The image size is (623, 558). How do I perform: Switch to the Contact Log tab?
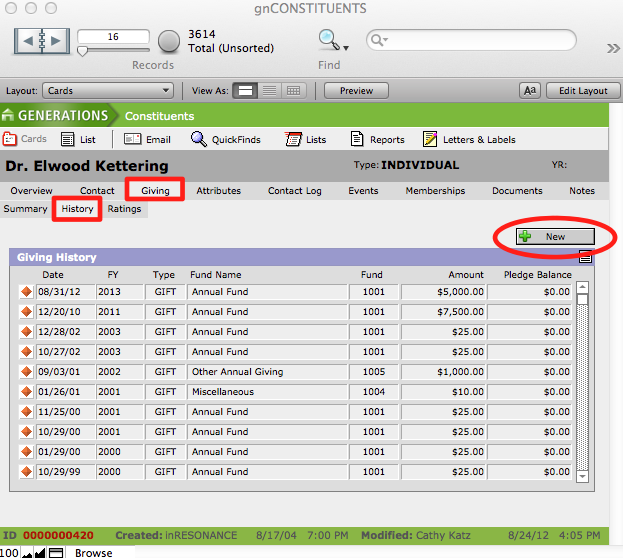point(294,190)
